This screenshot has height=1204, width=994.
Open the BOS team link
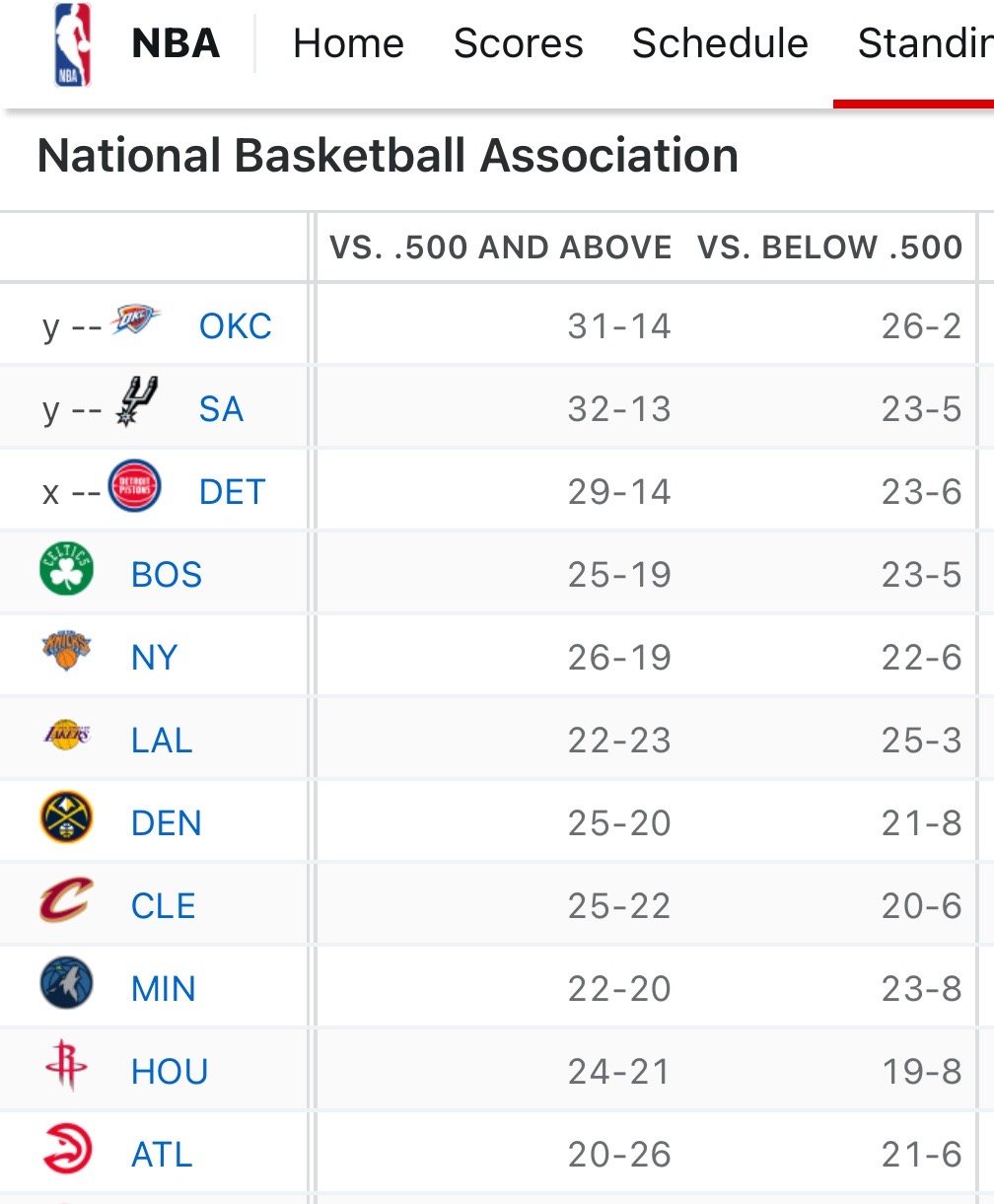tap(167, 575)
